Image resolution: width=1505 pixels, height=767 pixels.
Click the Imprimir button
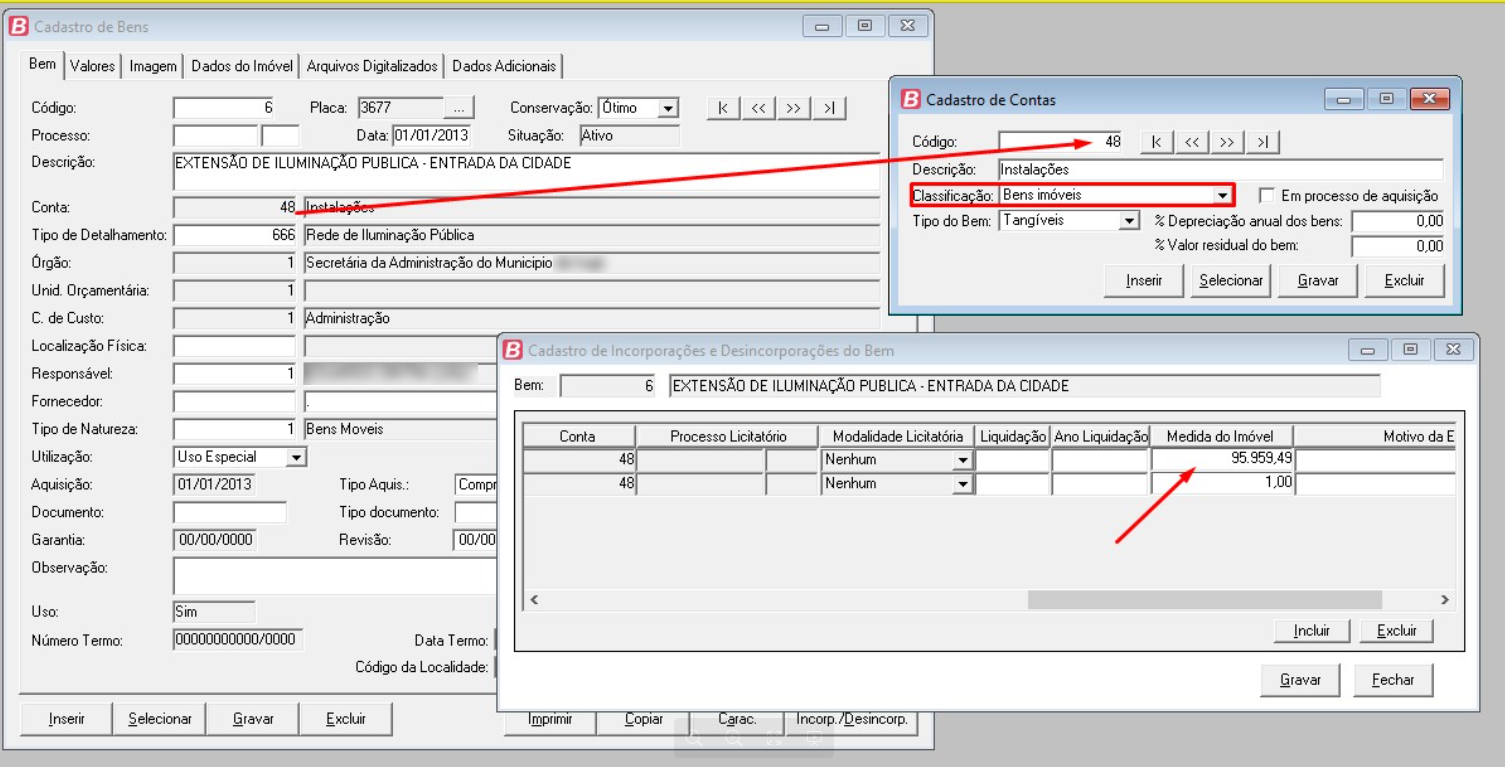click(550, 719)
